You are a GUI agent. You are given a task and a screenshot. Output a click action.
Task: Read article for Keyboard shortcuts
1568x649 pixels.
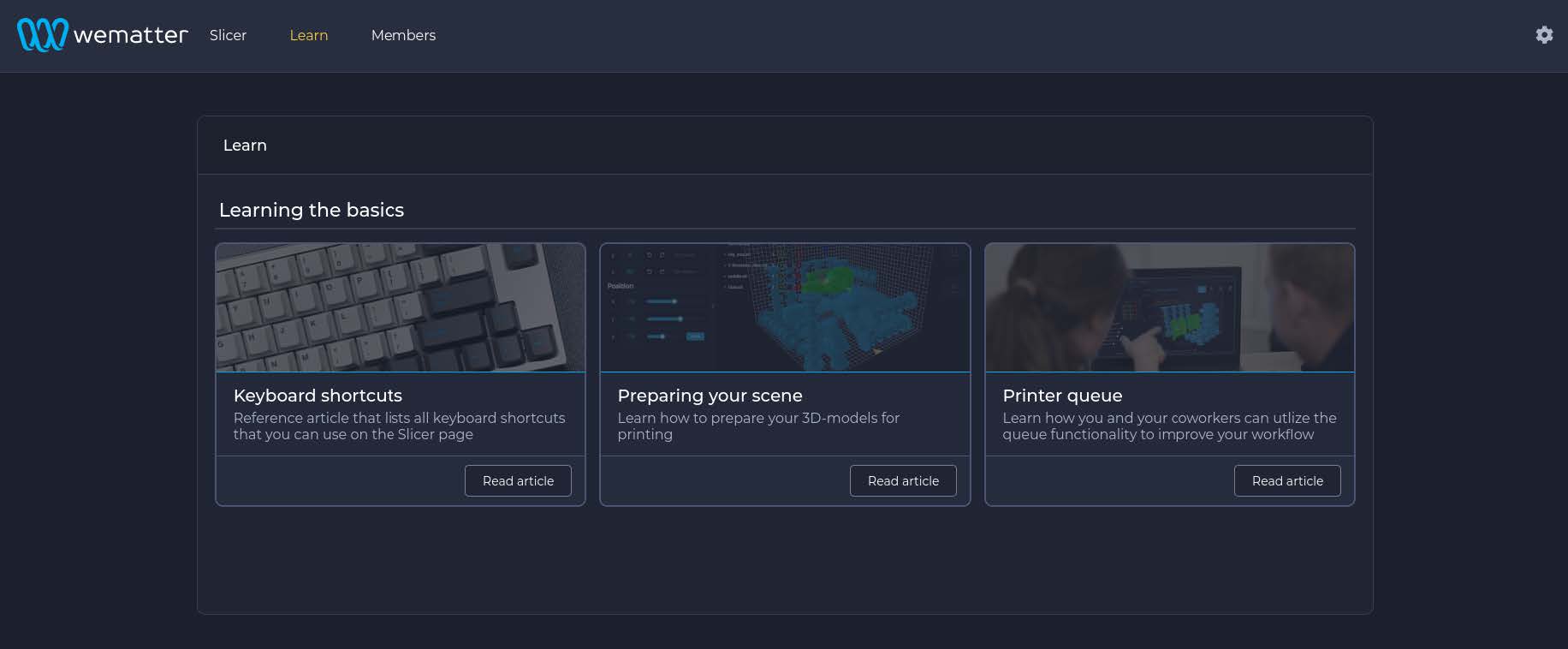tap(518, 481)
